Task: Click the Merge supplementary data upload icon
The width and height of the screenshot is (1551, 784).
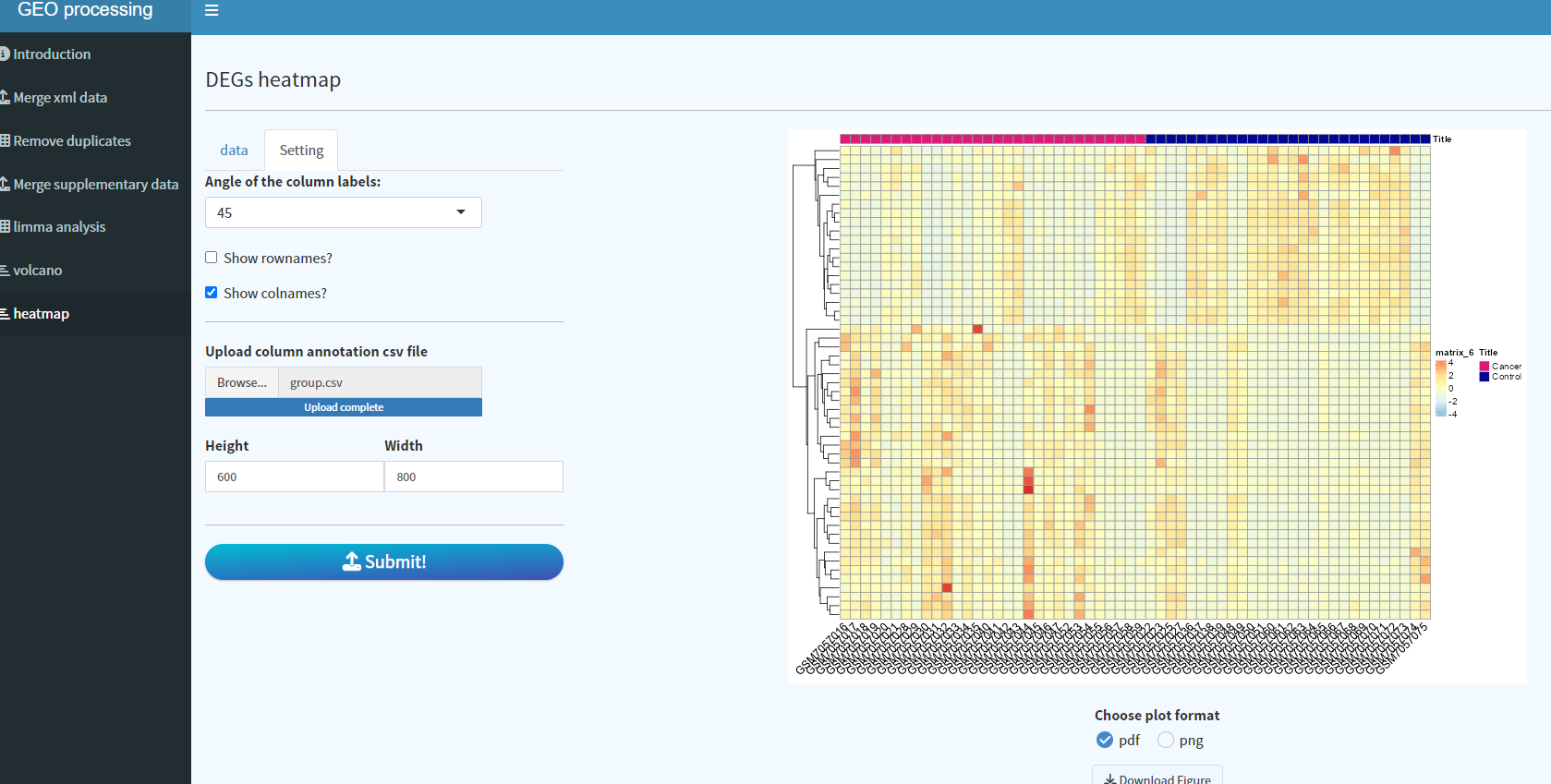Action: click(x=5, y=184)
